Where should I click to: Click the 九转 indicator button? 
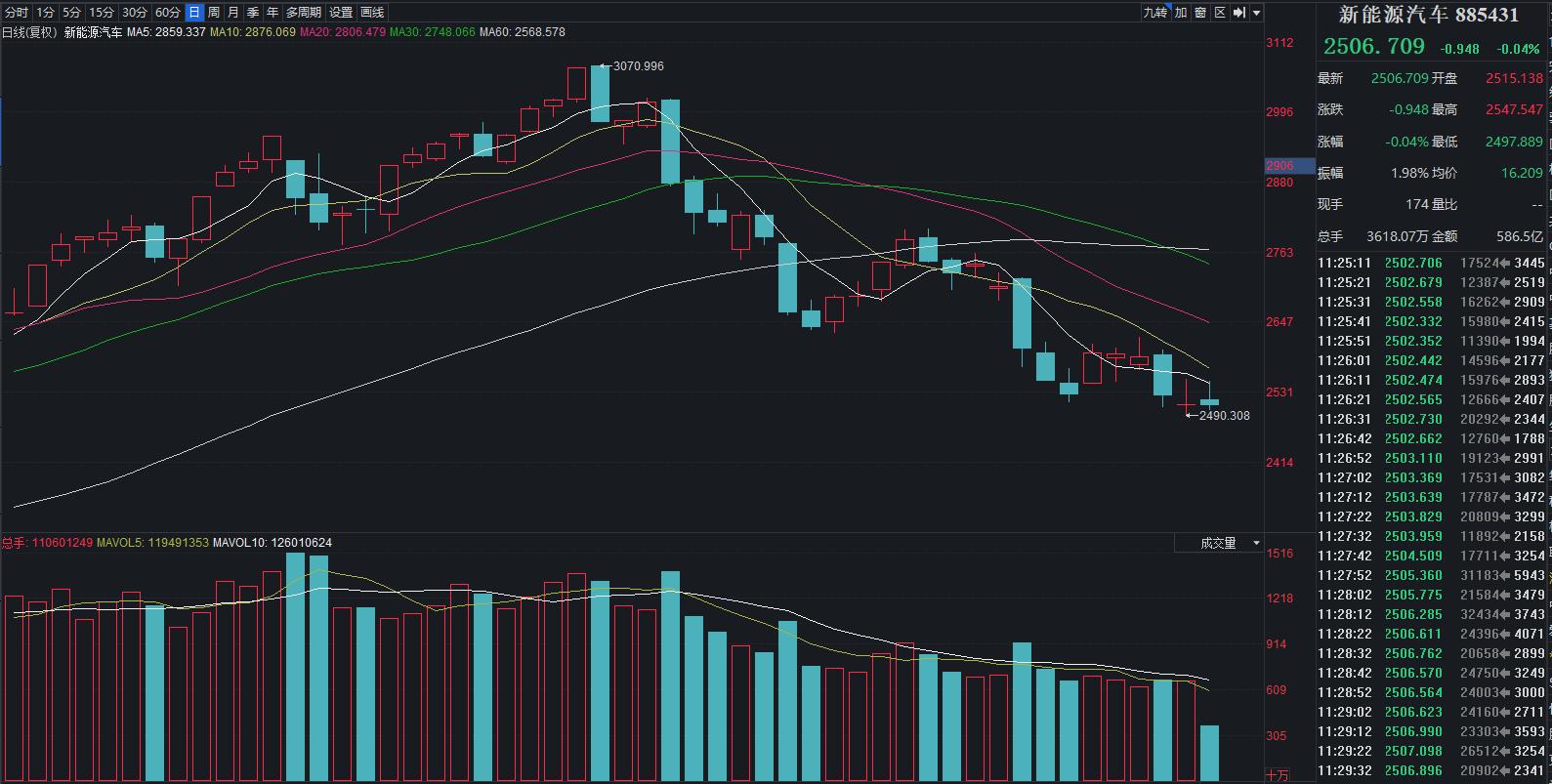[1155, 13]
